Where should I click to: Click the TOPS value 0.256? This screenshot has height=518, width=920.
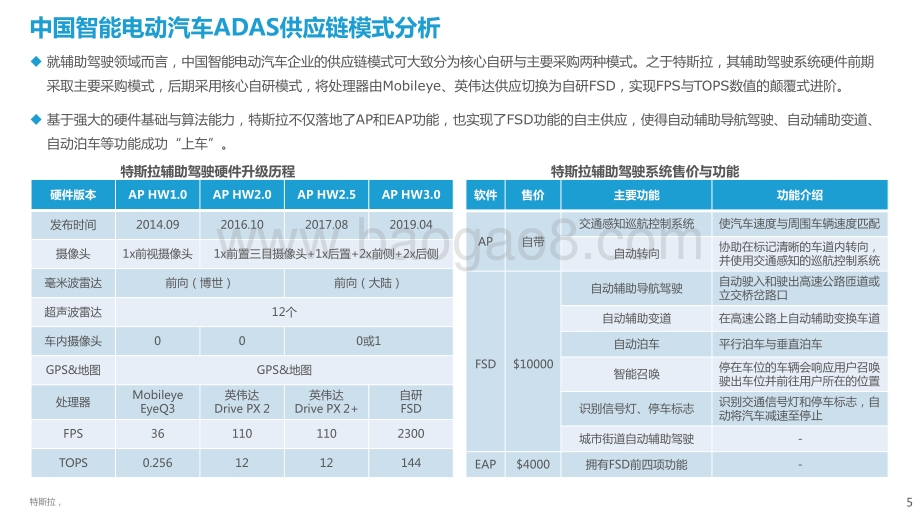(158, 463)
